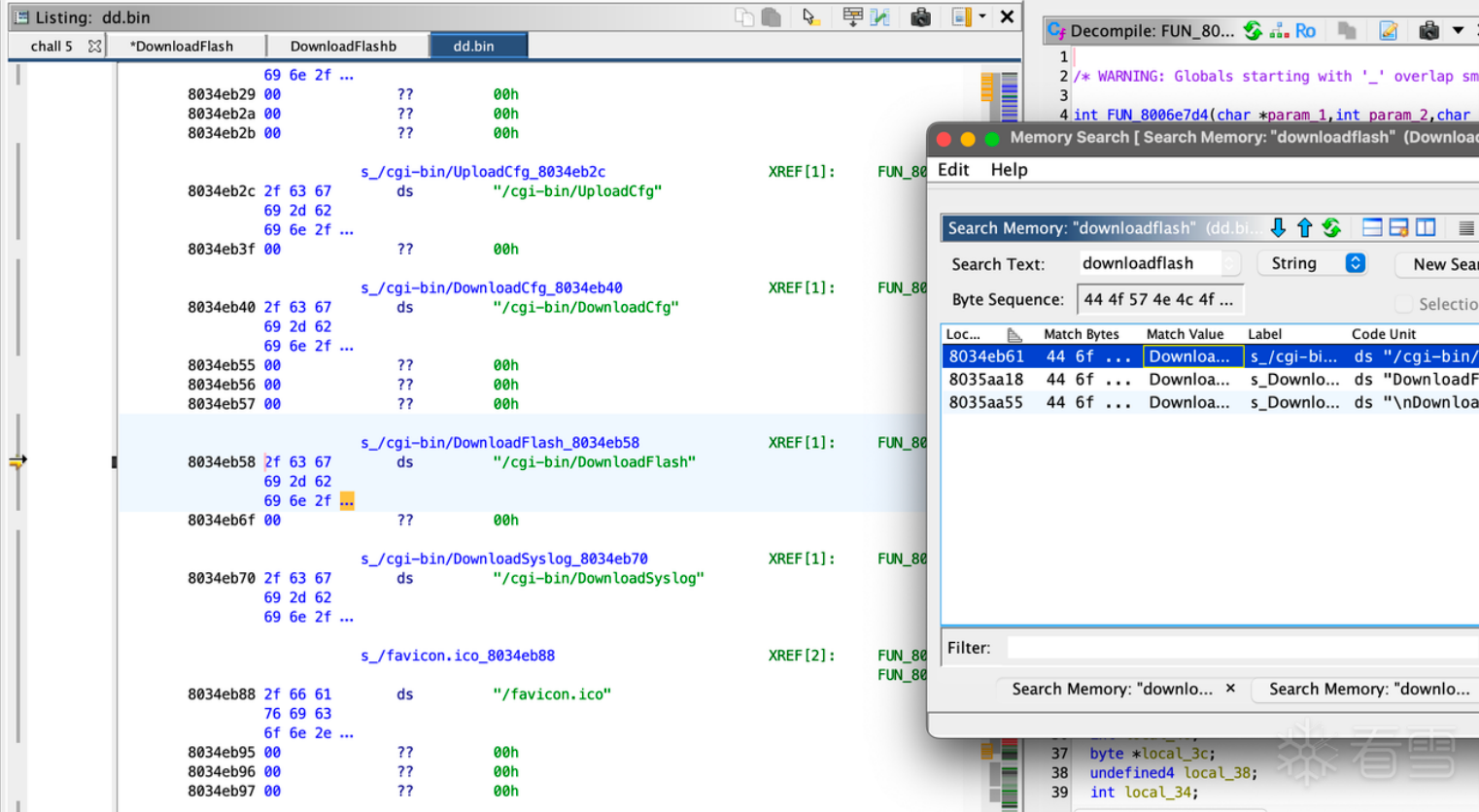Screen dimensions: 1479x812
Task: Select the 8035aa18 search result row
Action: point(1210,379)
